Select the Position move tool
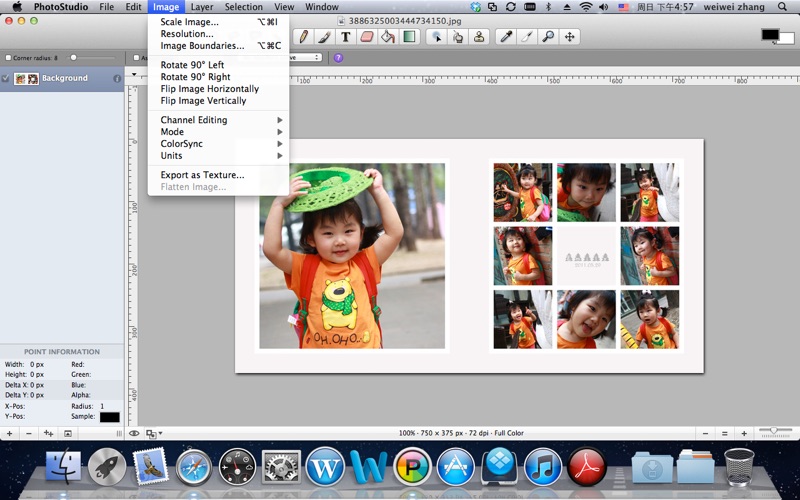Viewport: 800px width, 500px height. pyautogui.click(x=569, y=37)
